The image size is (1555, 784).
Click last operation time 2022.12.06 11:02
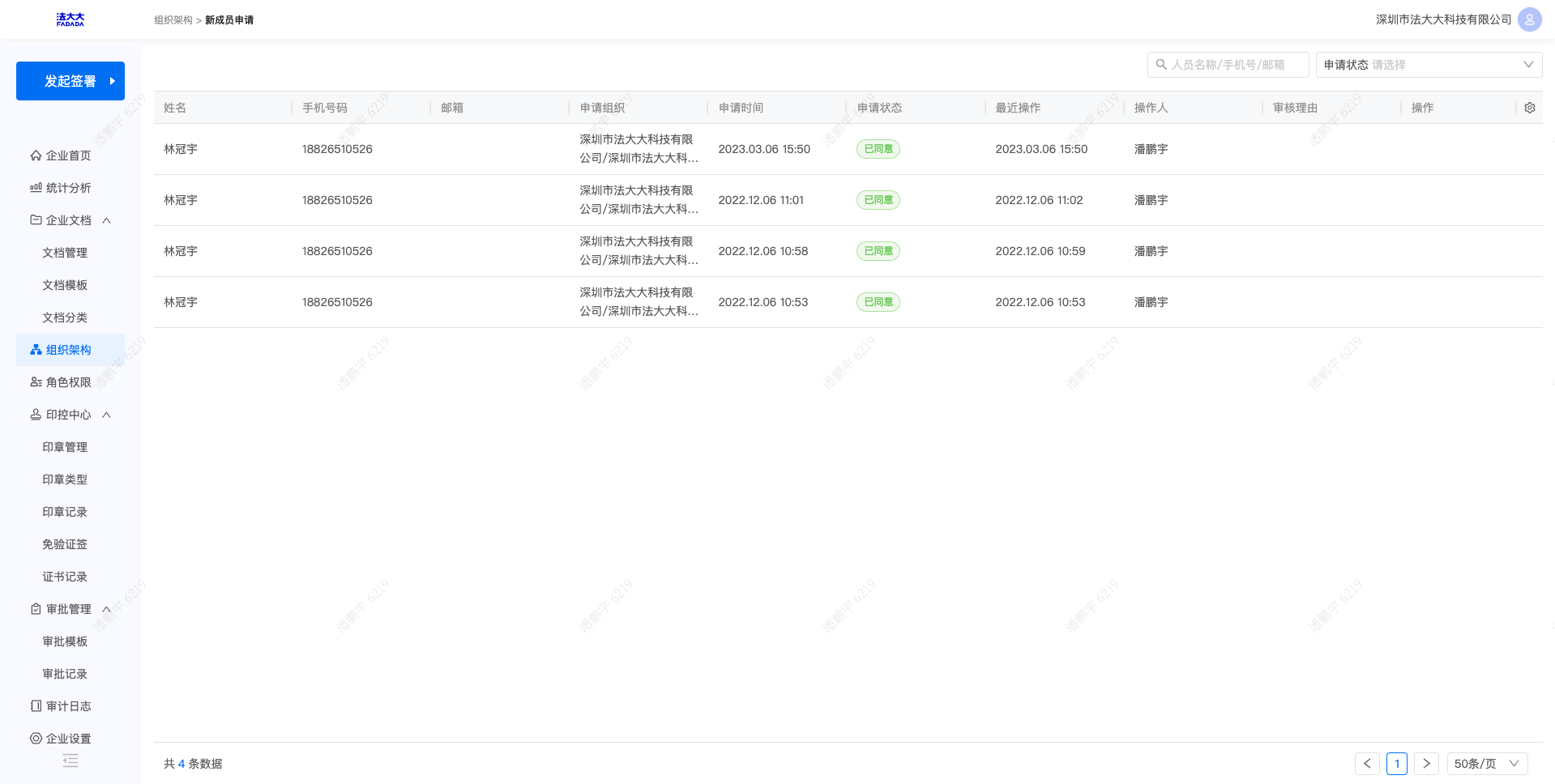tap(1039, 200)
